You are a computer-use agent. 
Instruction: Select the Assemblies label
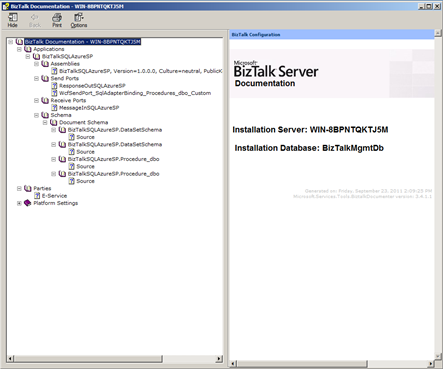(65, 64)
